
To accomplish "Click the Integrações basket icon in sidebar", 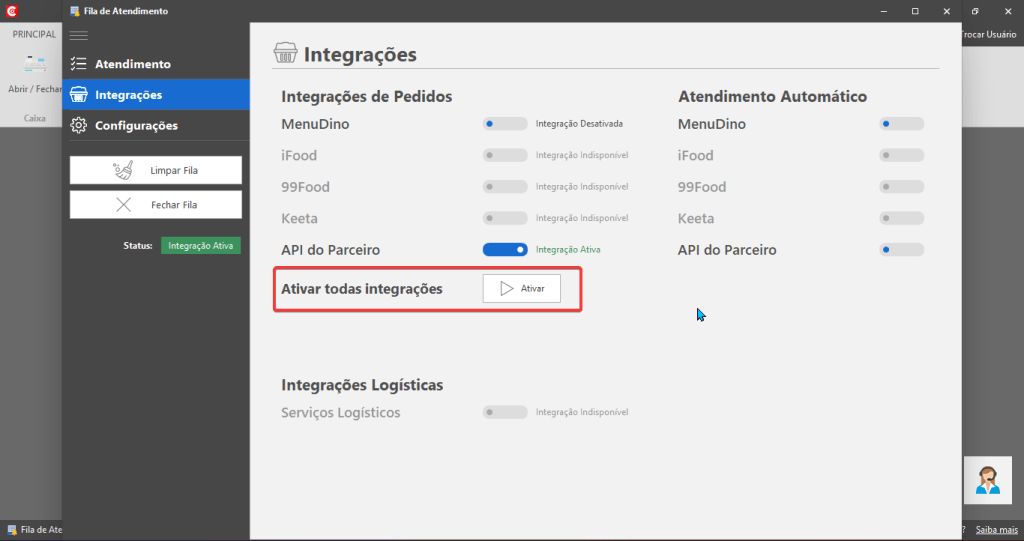I will [x=78, y=95].
